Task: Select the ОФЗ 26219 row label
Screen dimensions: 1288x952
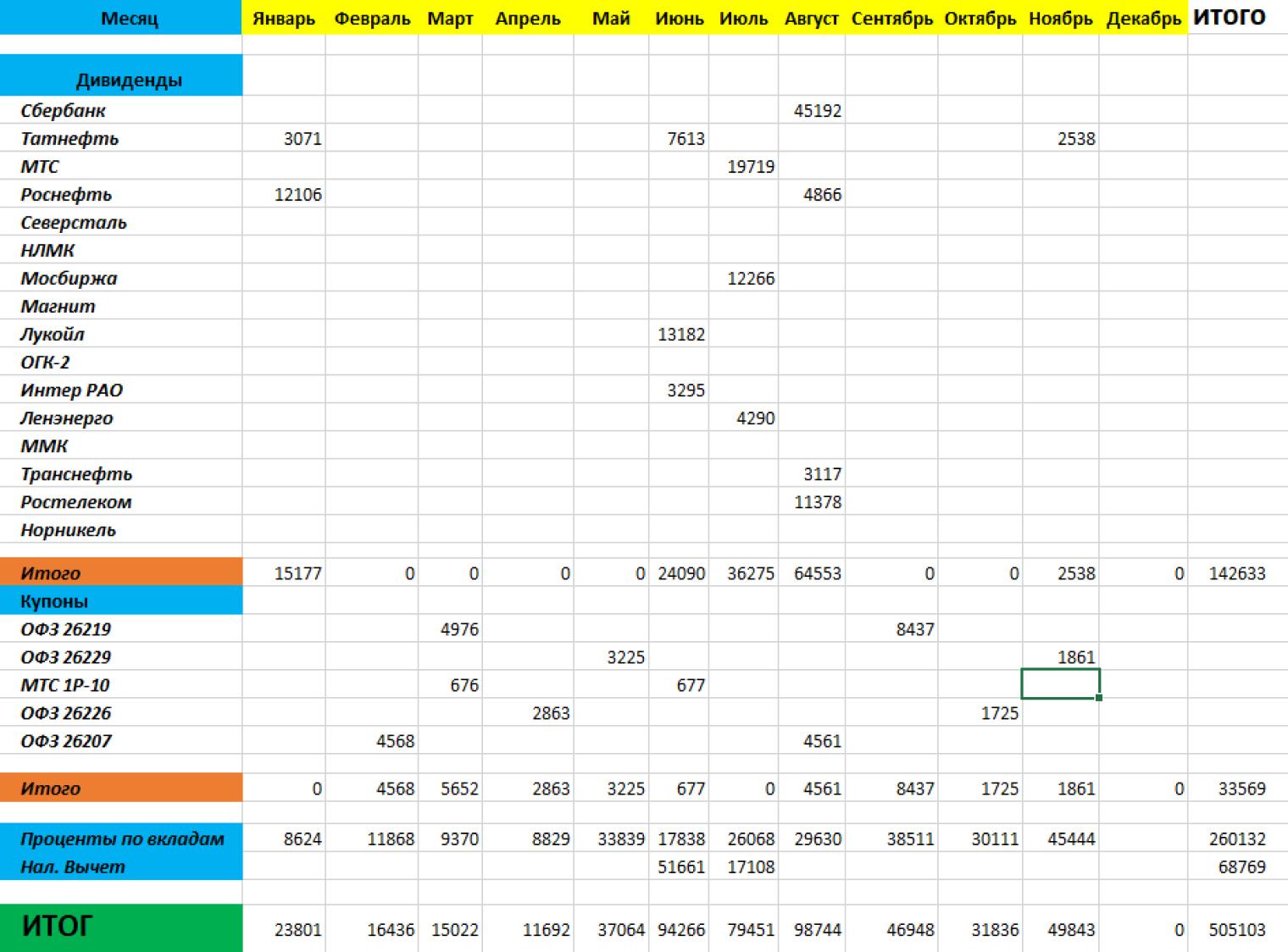Action: (66, 628)
